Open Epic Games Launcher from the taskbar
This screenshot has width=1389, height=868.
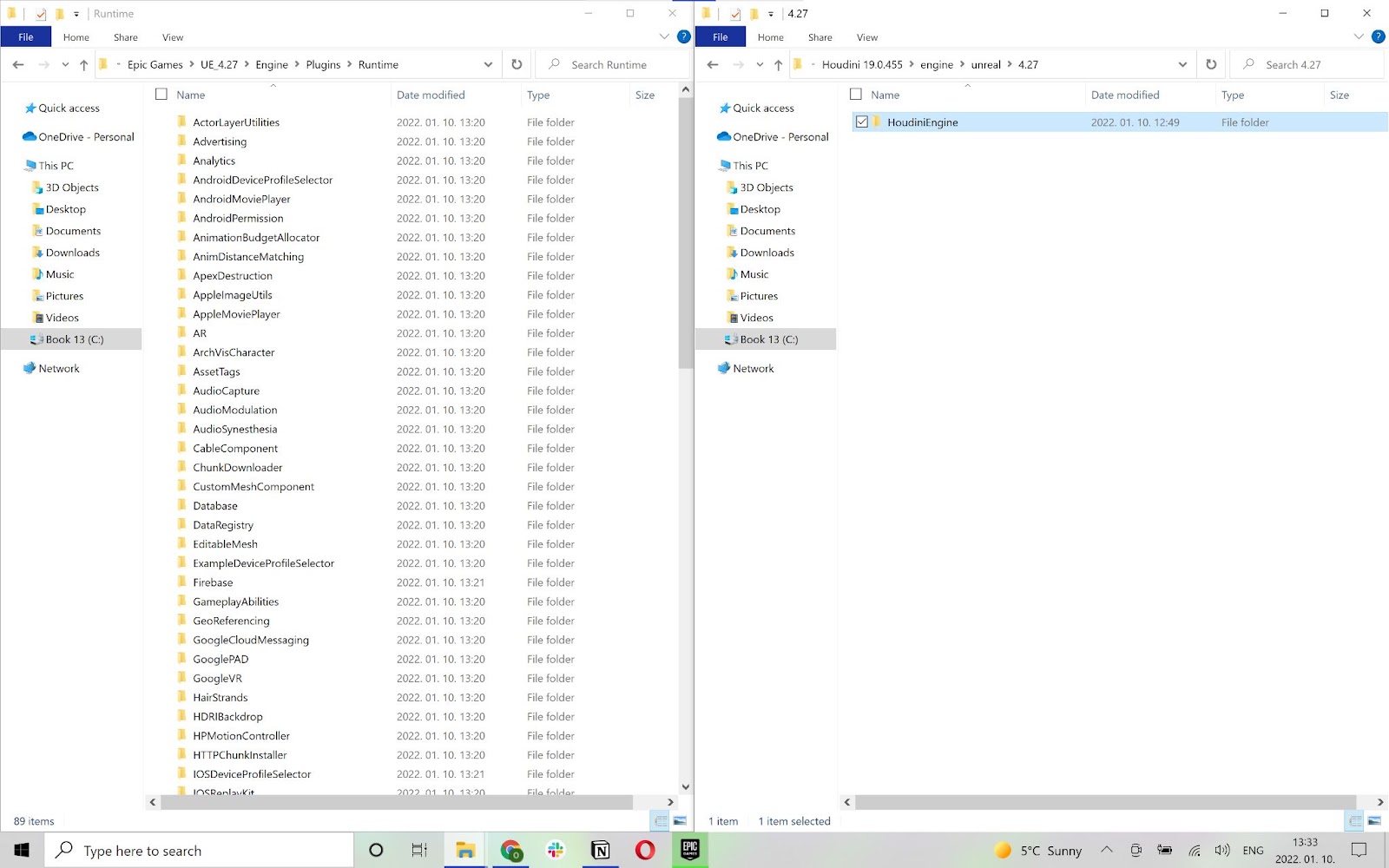(690, 851)
